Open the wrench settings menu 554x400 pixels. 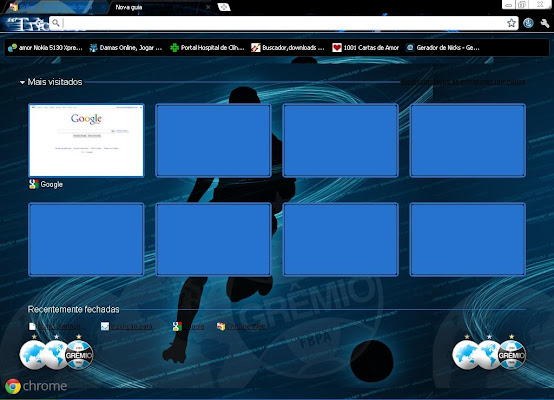coord(544,23)
